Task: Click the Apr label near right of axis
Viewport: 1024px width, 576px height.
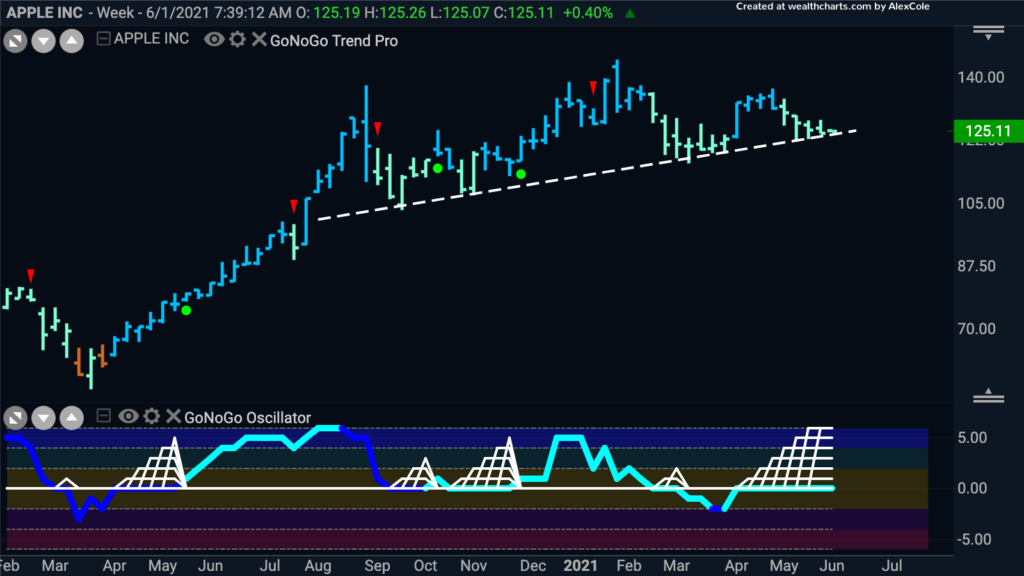Action: click(736, 566)
